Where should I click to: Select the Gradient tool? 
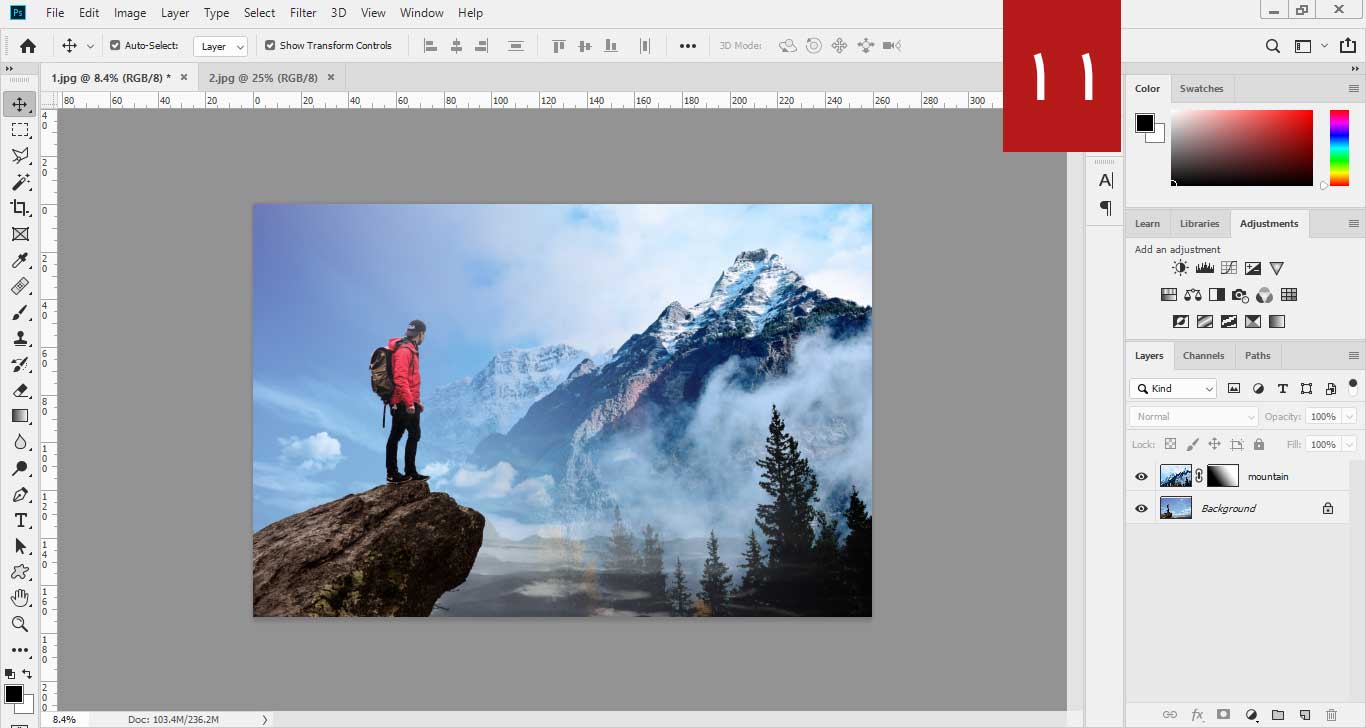(x=19, y=416)
